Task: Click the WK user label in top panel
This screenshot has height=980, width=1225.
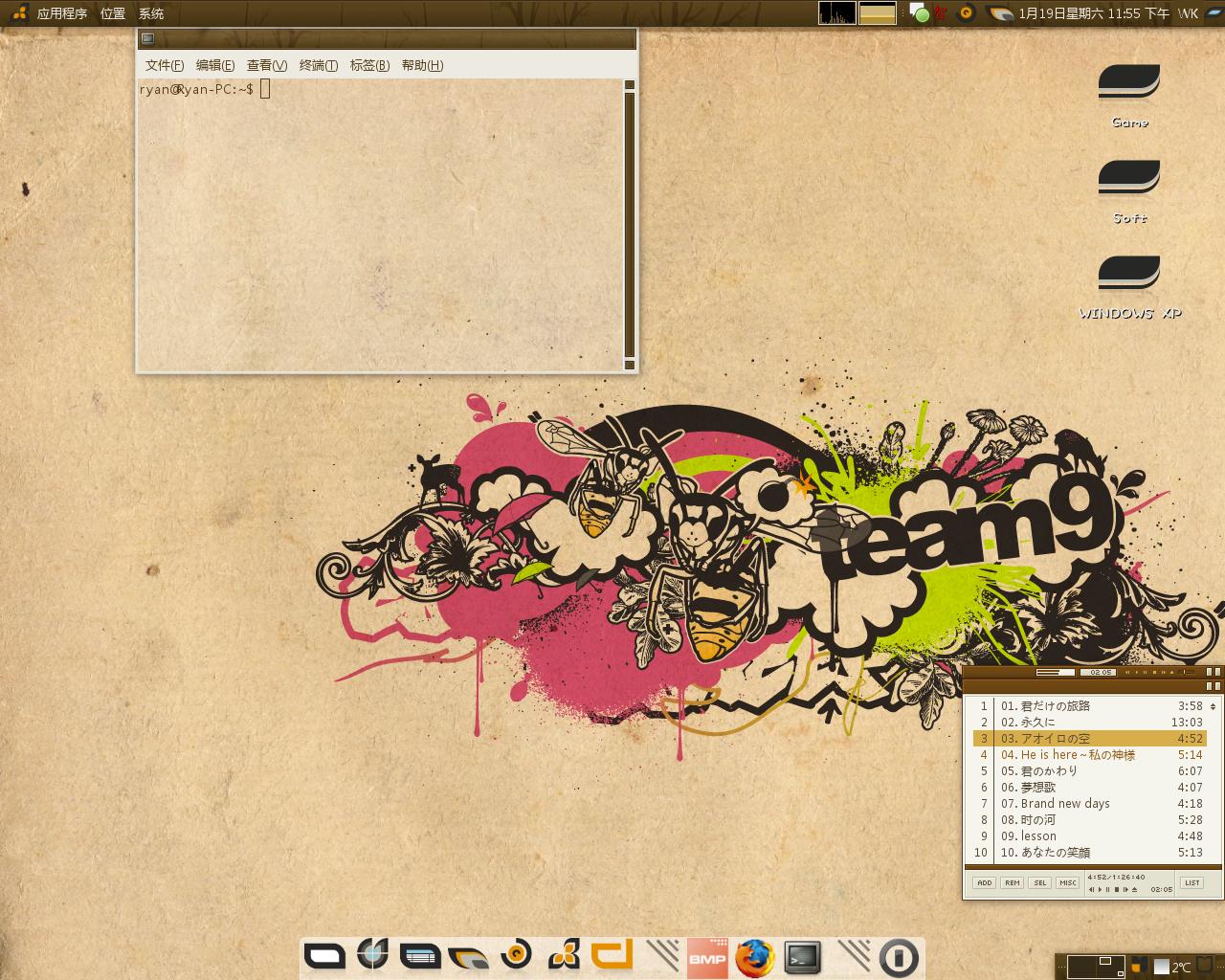Action: pos(1188,13)
